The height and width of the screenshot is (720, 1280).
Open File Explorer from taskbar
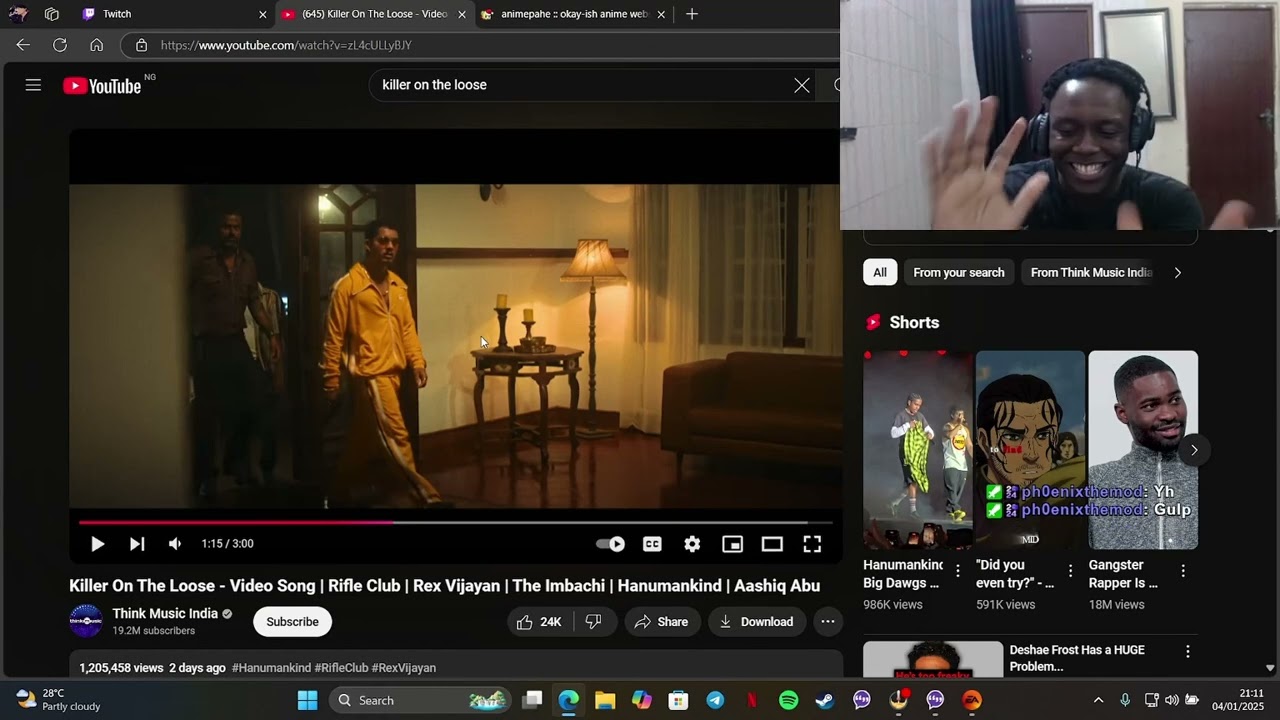click(605, 700)
